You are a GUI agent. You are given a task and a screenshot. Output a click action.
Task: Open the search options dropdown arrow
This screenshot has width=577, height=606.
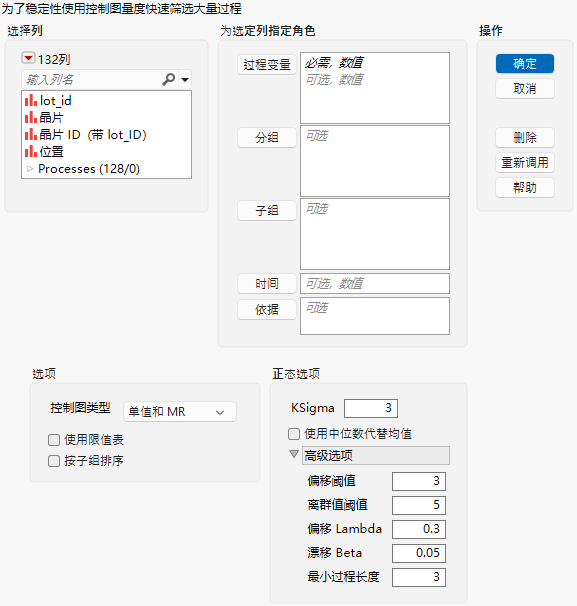pos(185,80)
